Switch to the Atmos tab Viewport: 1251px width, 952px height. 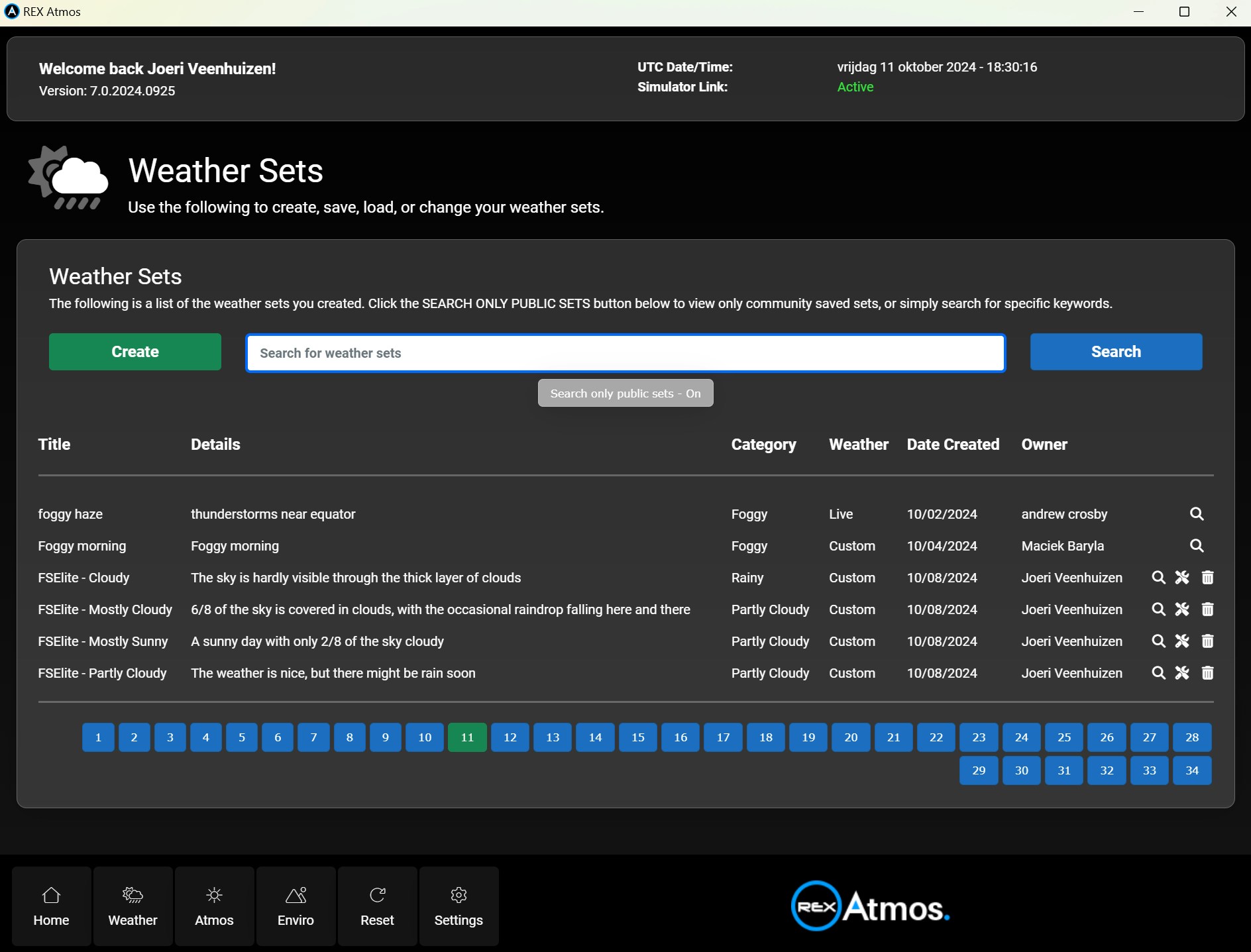pos(214,906)
